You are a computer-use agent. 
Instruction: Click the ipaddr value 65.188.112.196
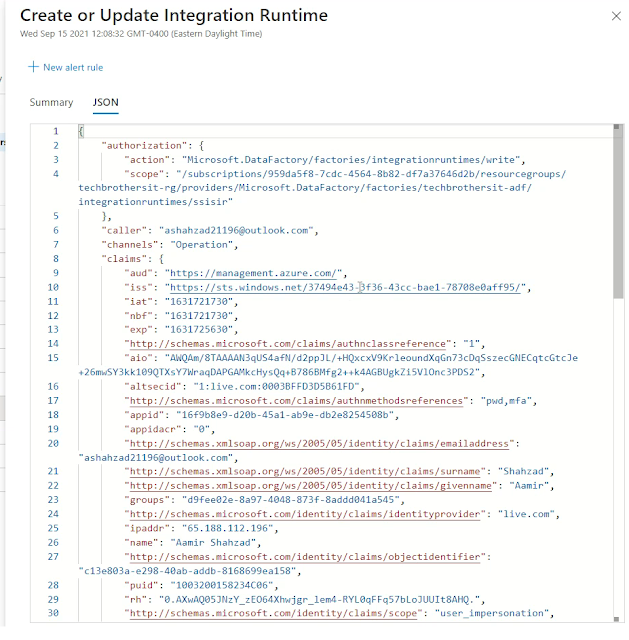[x=227, y=529]
